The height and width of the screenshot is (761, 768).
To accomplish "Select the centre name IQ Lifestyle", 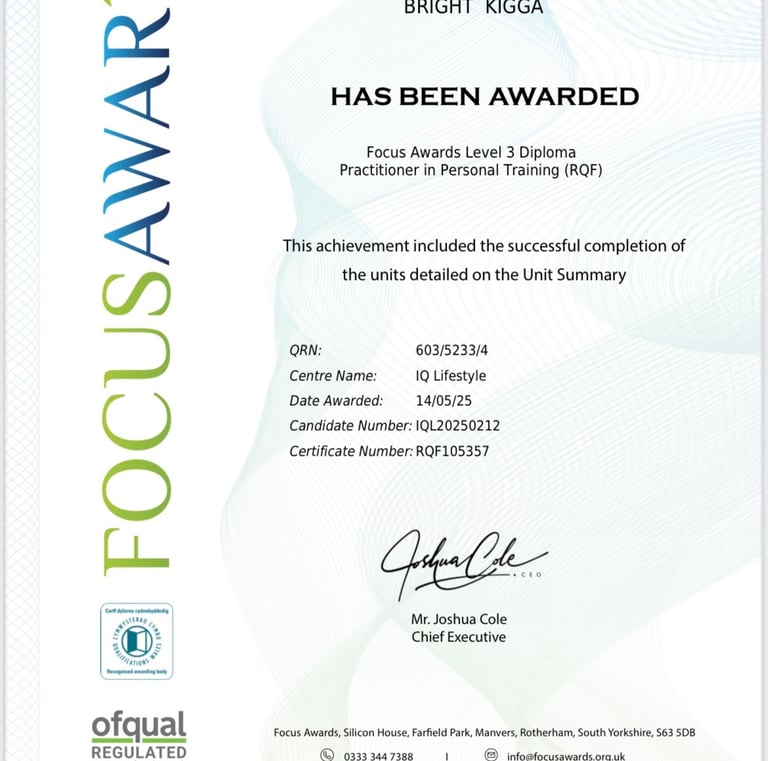I will point(451,376).
